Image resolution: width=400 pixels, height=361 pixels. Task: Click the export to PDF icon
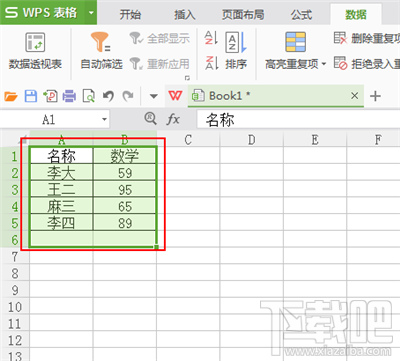pyautogui.click(x=50, y=96)
